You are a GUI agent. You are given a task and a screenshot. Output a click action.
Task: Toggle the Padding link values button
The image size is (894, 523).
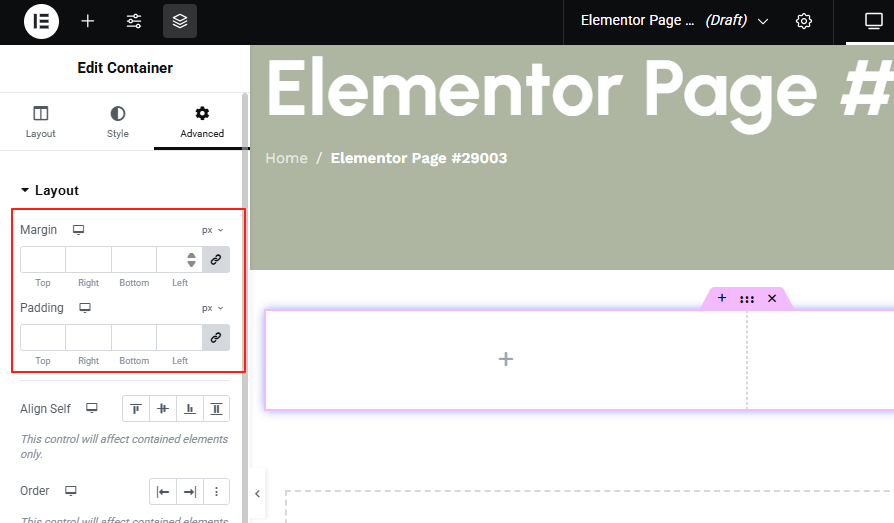pyautogui.click(x=216, y=338)
